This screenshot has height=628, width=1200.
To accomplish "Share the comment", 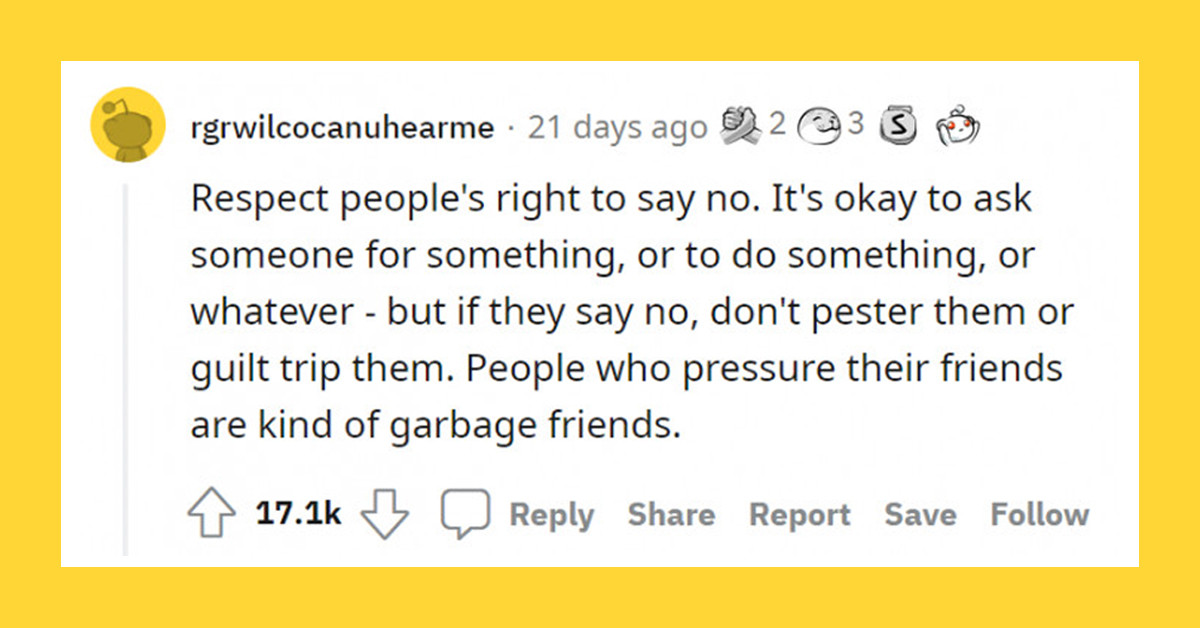I will click(671, 514).
